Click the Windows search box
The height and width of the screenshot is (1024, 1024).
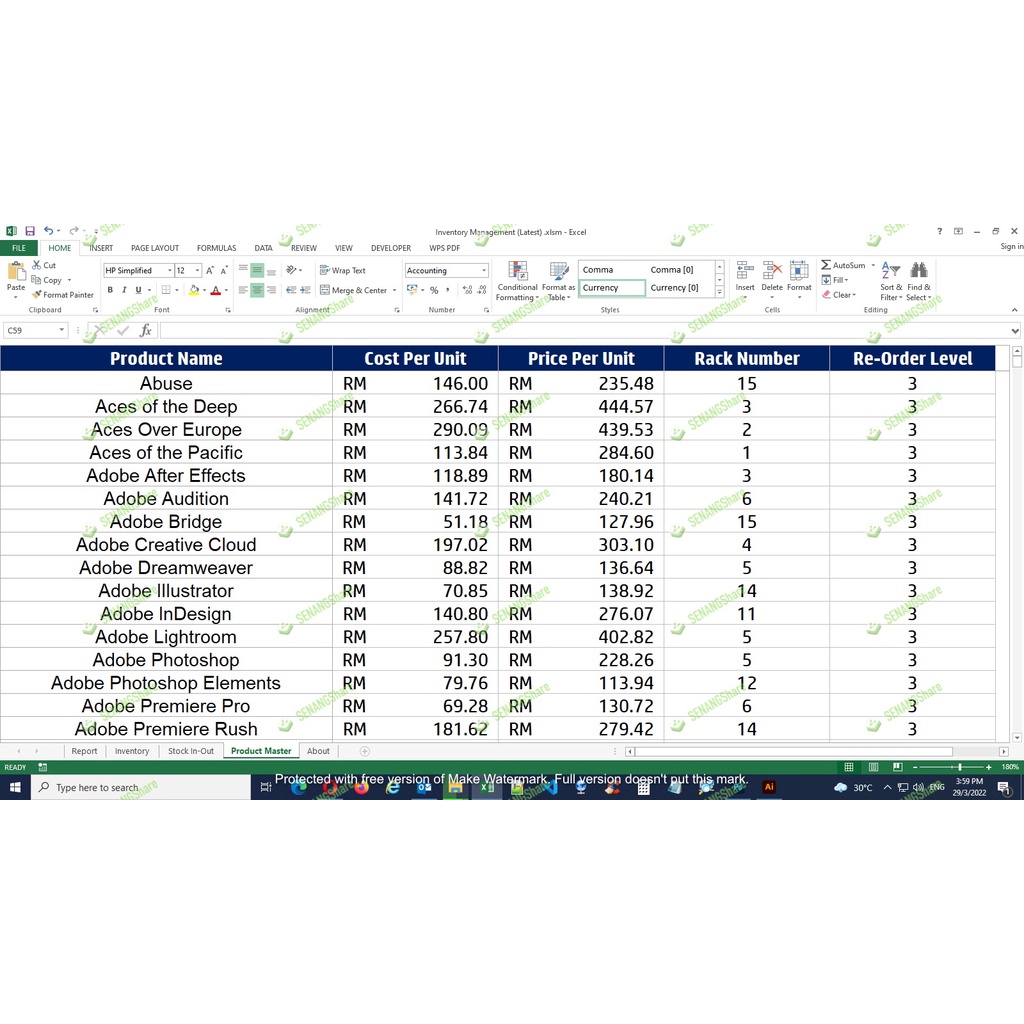pyautogui.click(x=140, y=788)
